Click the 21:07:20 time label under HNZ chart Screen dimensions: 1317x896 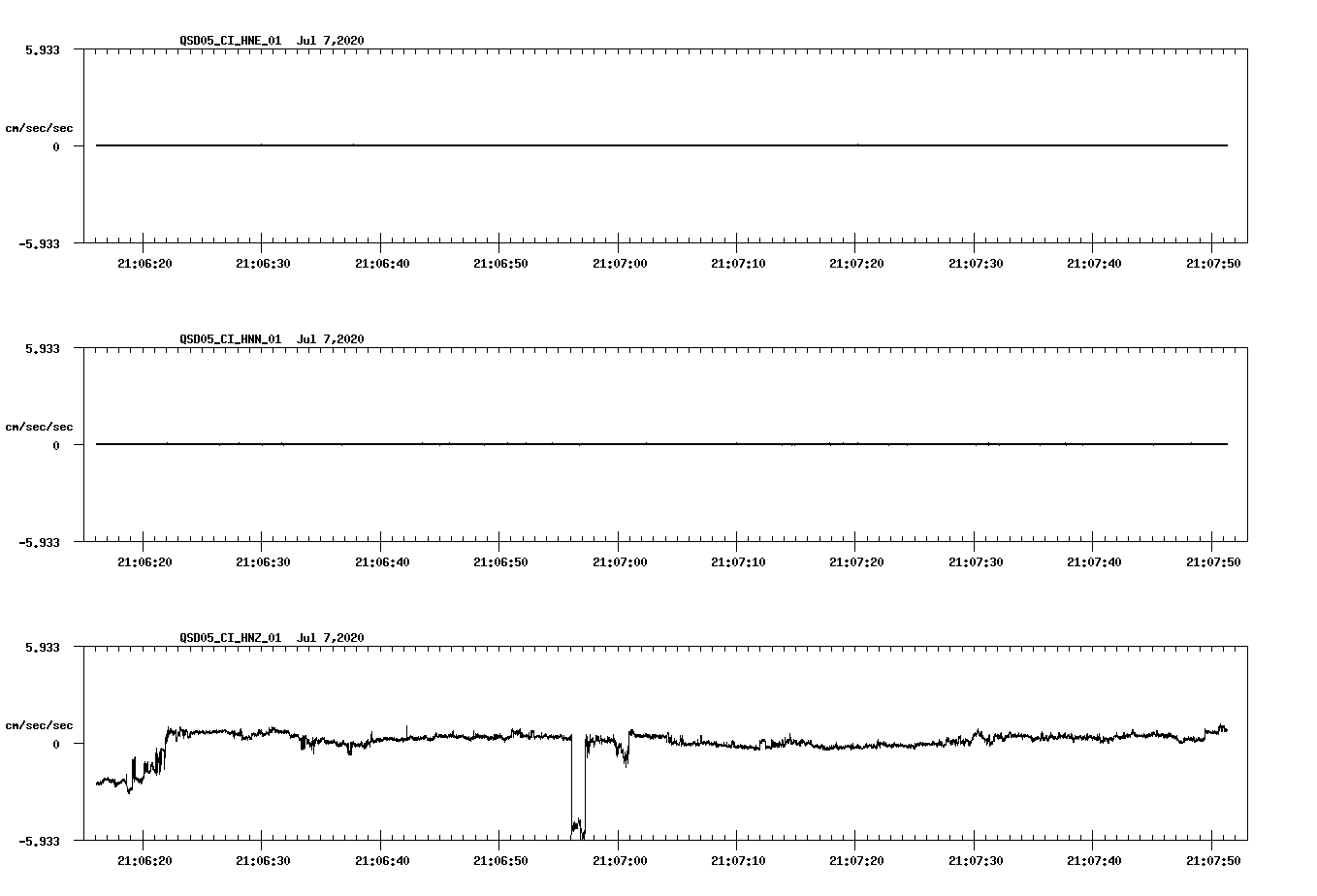point(856,860)
